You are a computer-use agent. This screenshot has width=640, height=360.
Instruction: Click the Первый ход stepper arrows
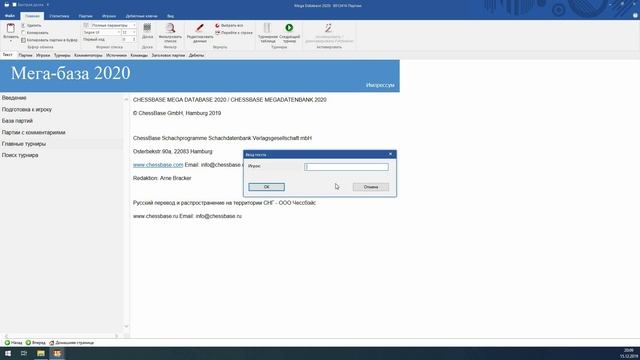coord(134,40)
